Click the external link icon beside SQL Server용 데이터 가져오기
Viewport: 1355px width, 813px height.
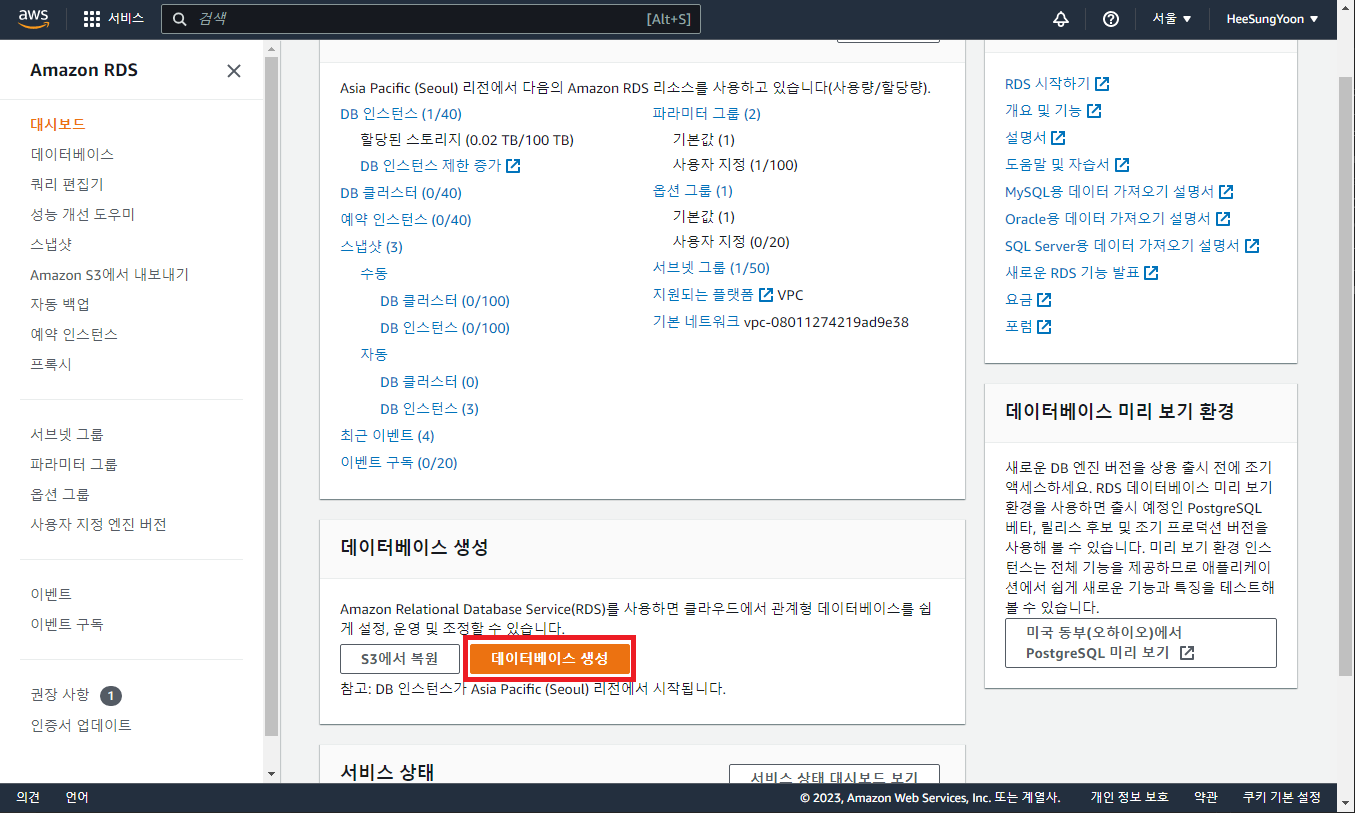[1252, 246]
